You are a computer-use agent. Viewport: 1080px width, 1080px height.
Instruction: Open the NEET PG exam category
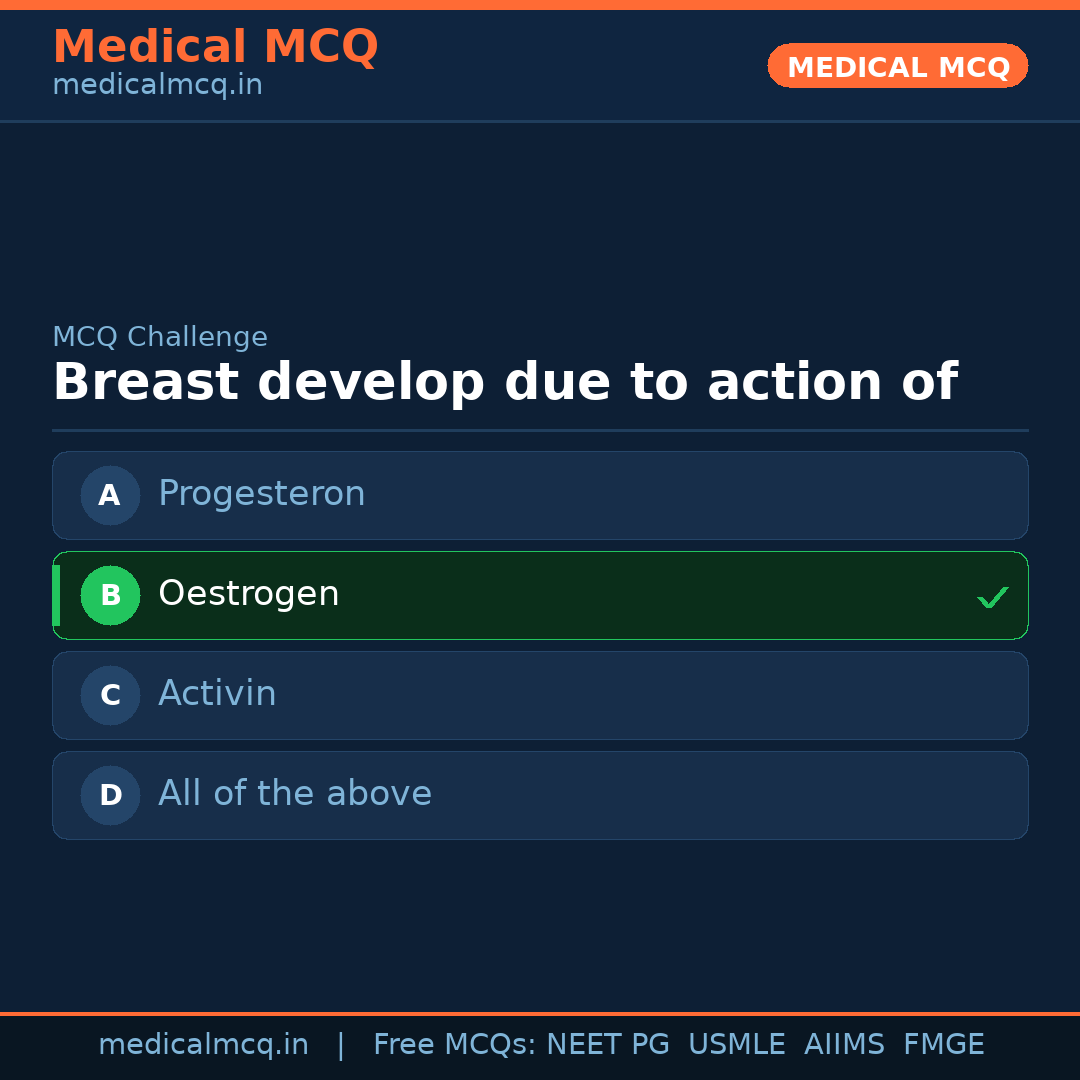pos(607,1044)
